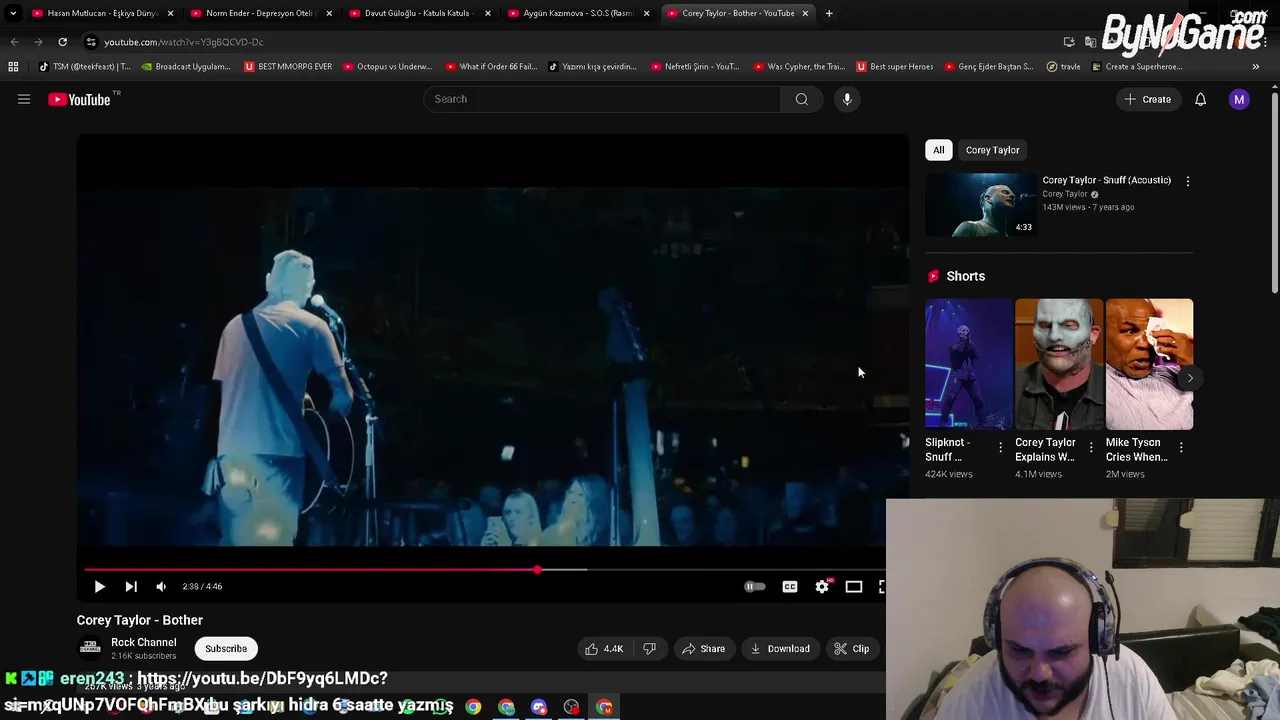The height and width of the screenshot is (720, 1280).
Task: Open What if Order 66 Fail bookmark
Action: [491, 67]
